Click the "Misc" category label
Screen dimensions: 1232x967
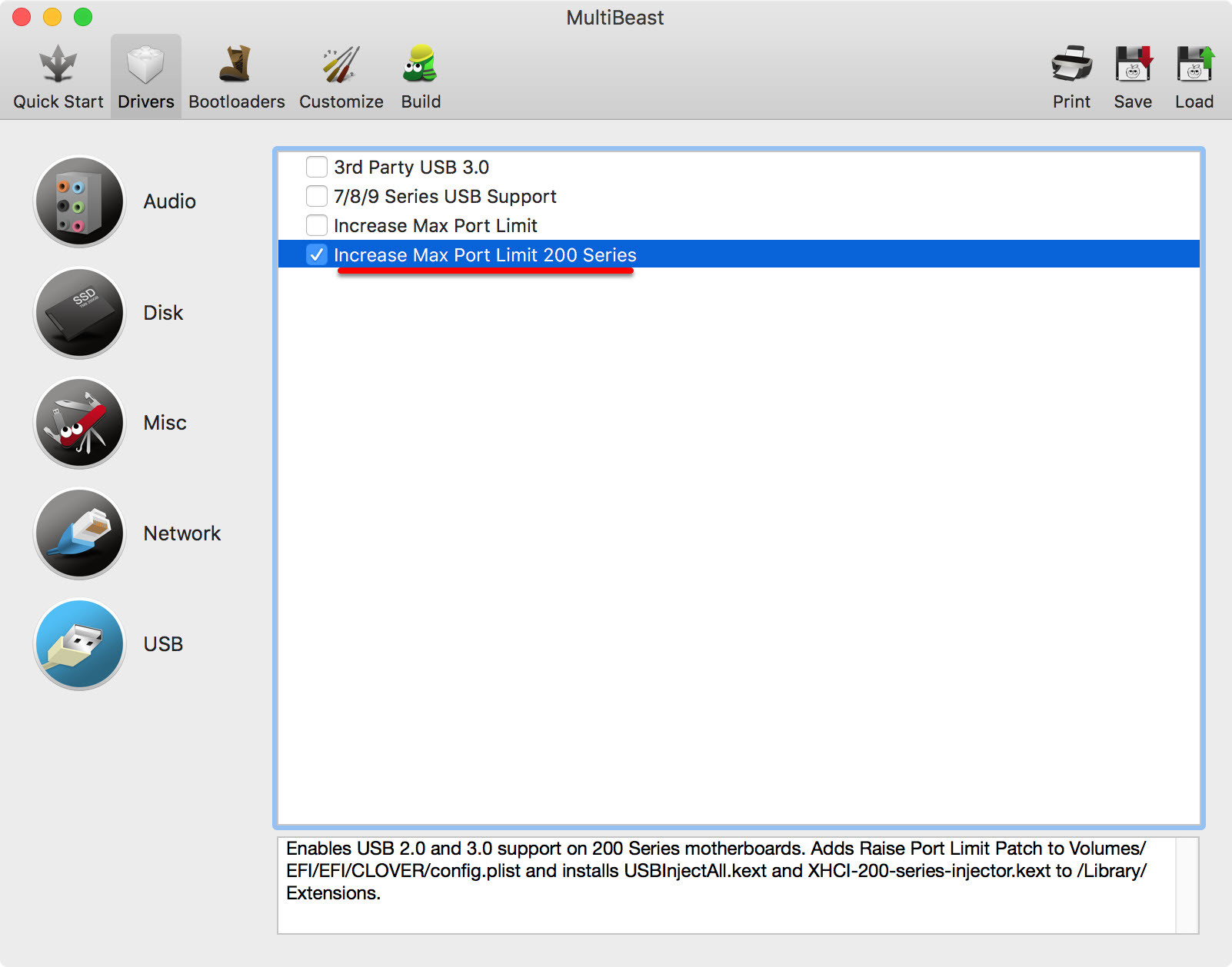165,423
